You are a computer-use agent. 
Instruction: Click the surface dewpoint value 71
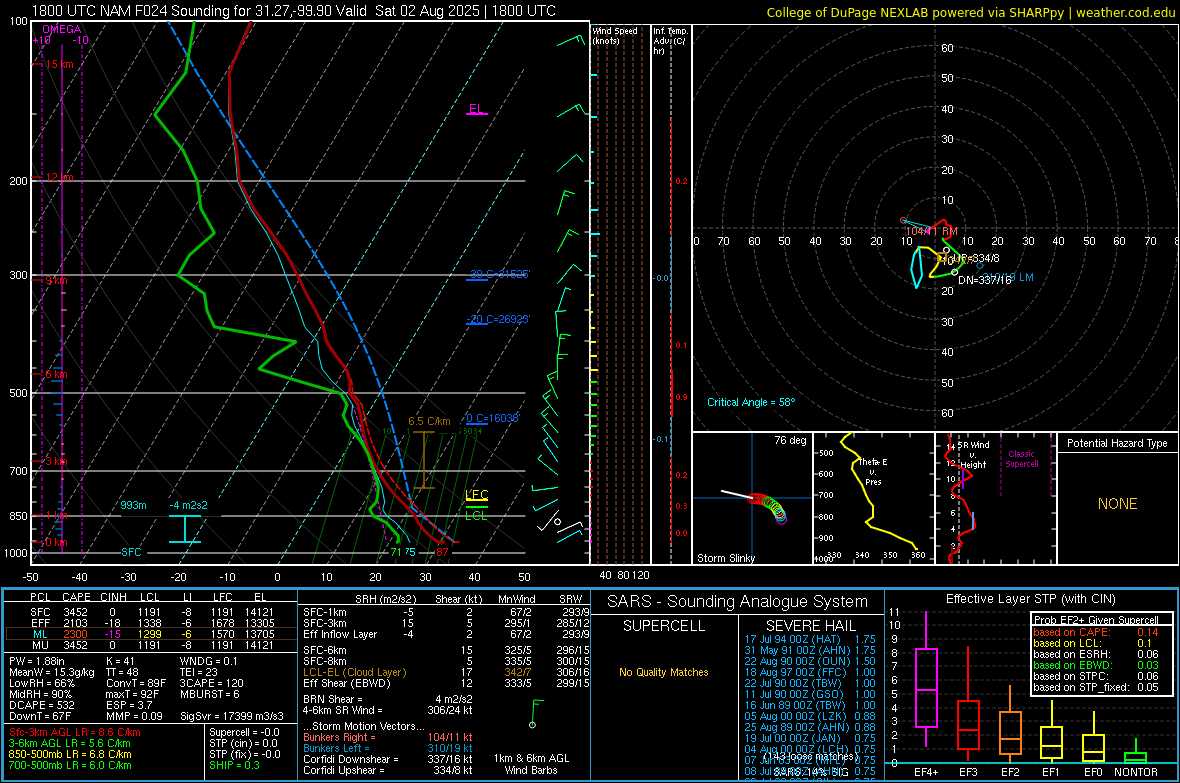396,552
